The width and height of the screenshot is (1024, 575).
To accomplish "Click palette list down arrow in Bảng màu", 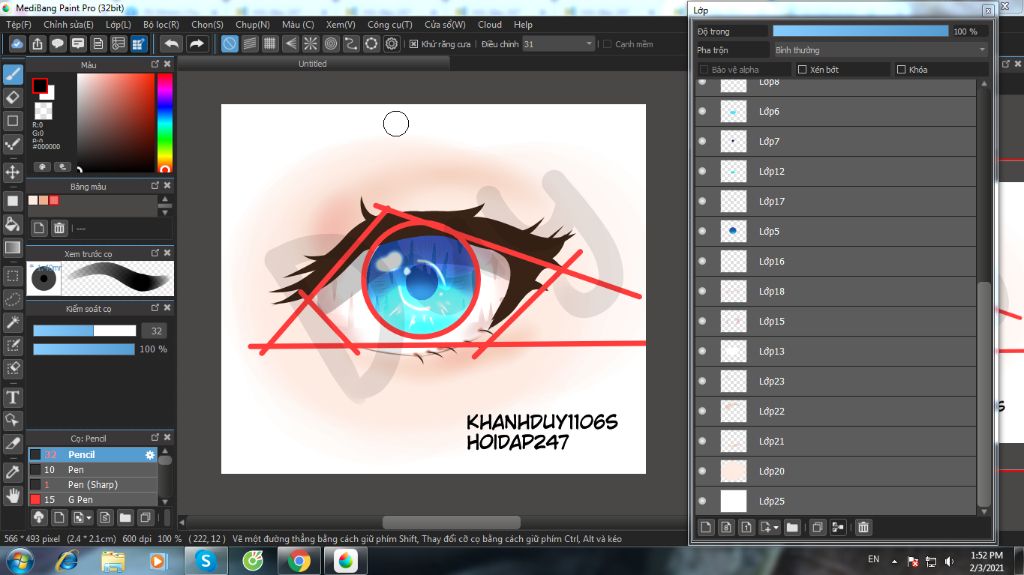I will click(x=165, y=212).
